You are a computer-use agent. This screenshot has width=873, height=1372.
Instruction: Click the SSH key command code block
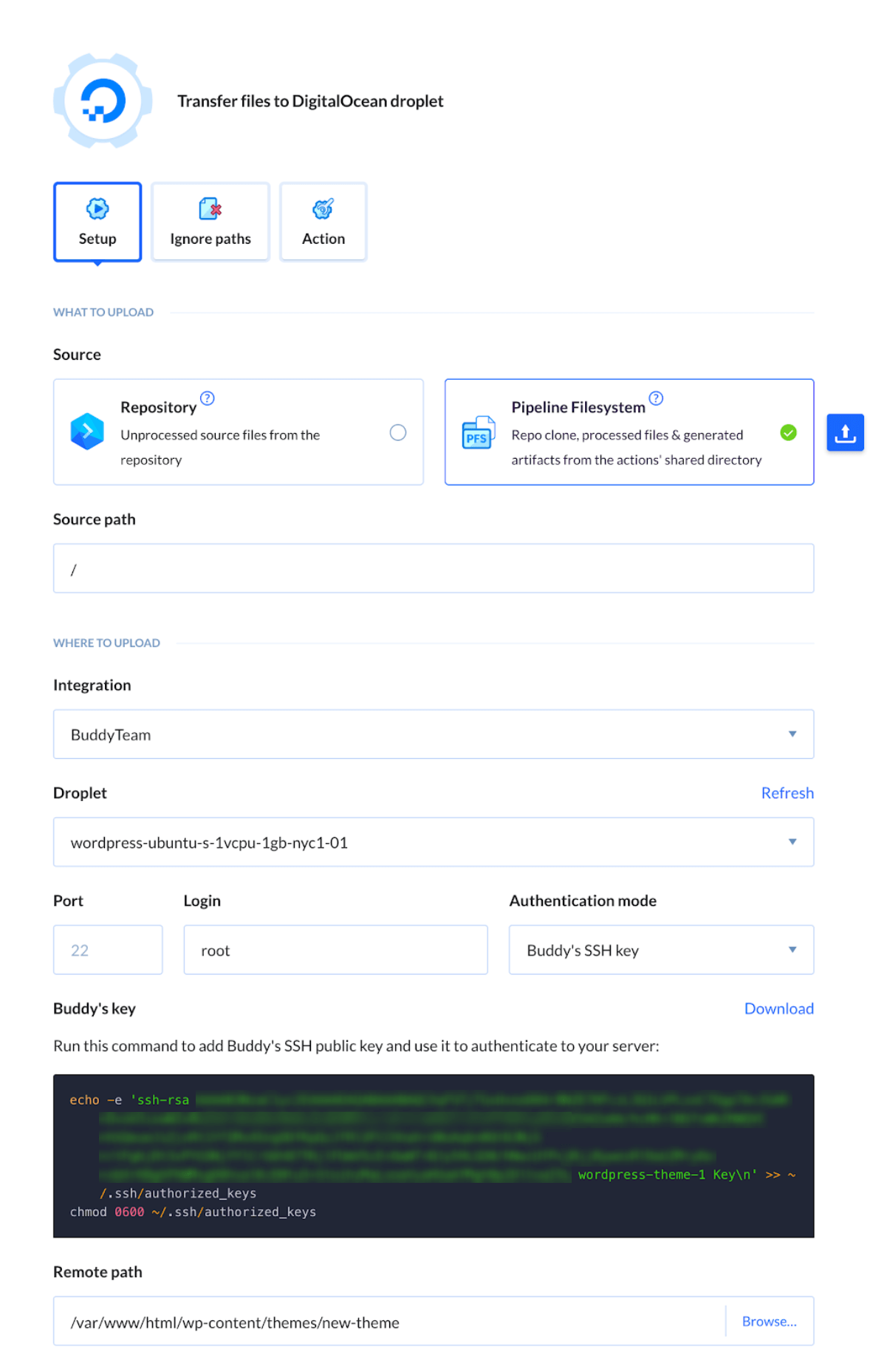point(434,1156)
